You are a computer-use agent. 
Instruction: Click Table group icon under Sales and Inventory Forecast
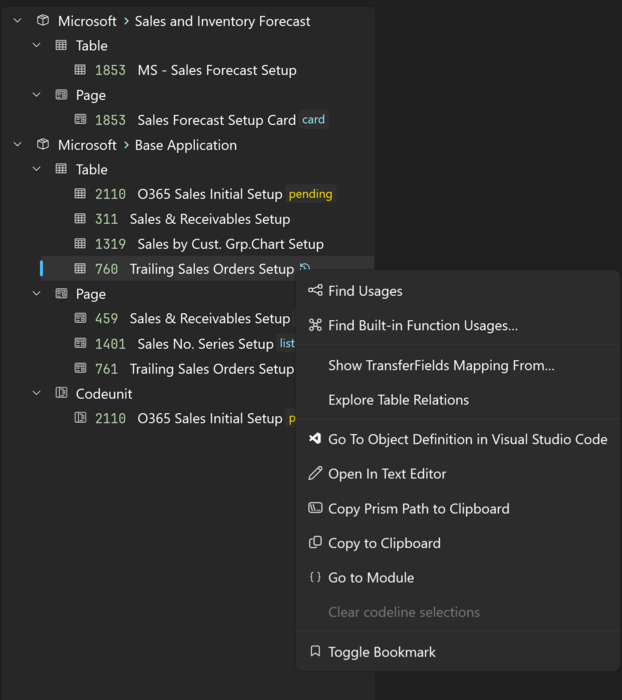(x=61, y=45)
